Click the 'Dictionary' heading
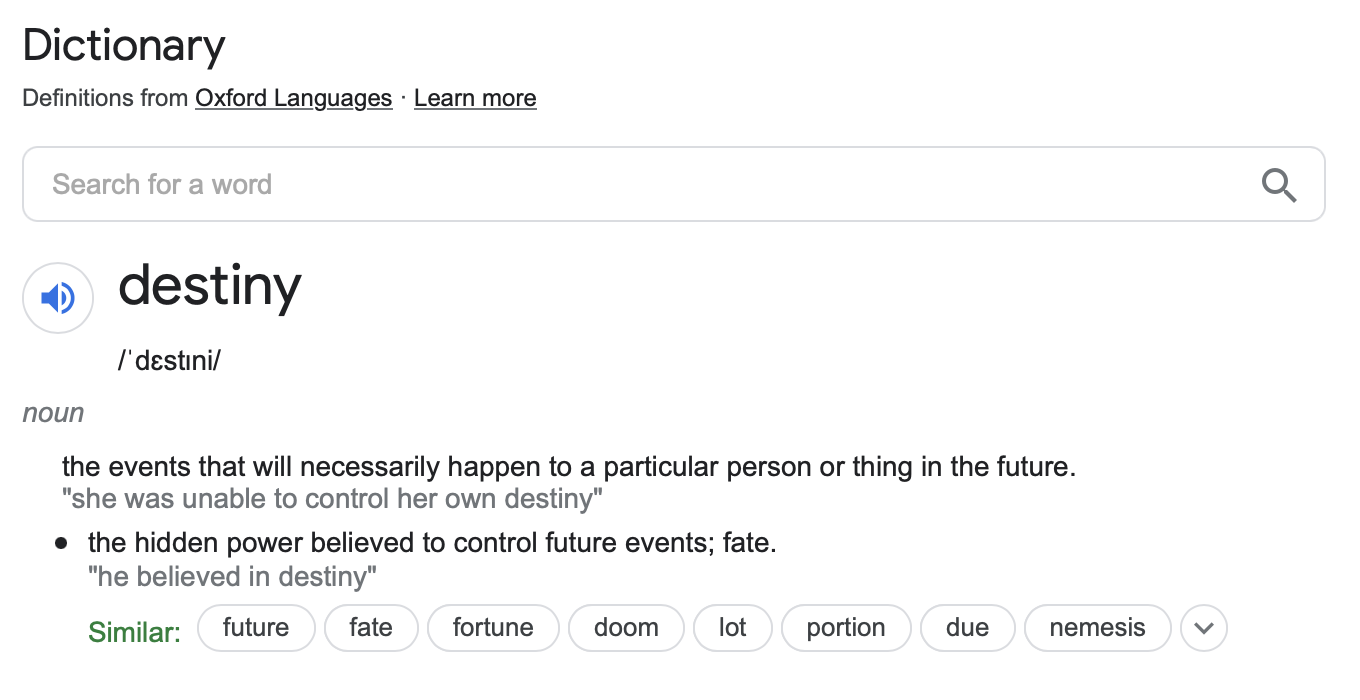The height and width of the screenshot is (700, 1360). pos(124,46)
